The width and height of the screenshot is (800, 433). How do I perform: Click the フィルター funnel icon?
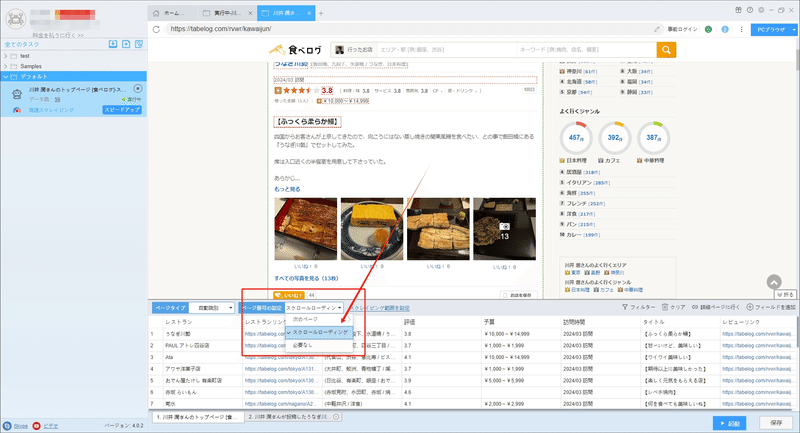625,307
